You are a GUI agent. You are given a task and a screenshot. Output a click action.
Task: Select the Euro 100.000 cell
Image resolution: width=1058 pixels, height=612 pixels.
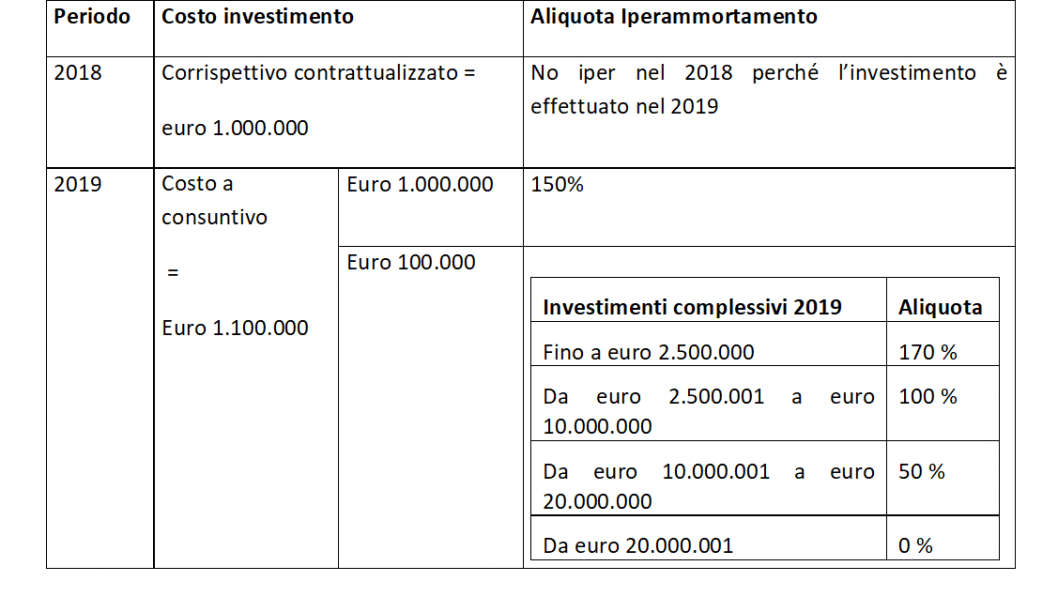coord(411,263)
